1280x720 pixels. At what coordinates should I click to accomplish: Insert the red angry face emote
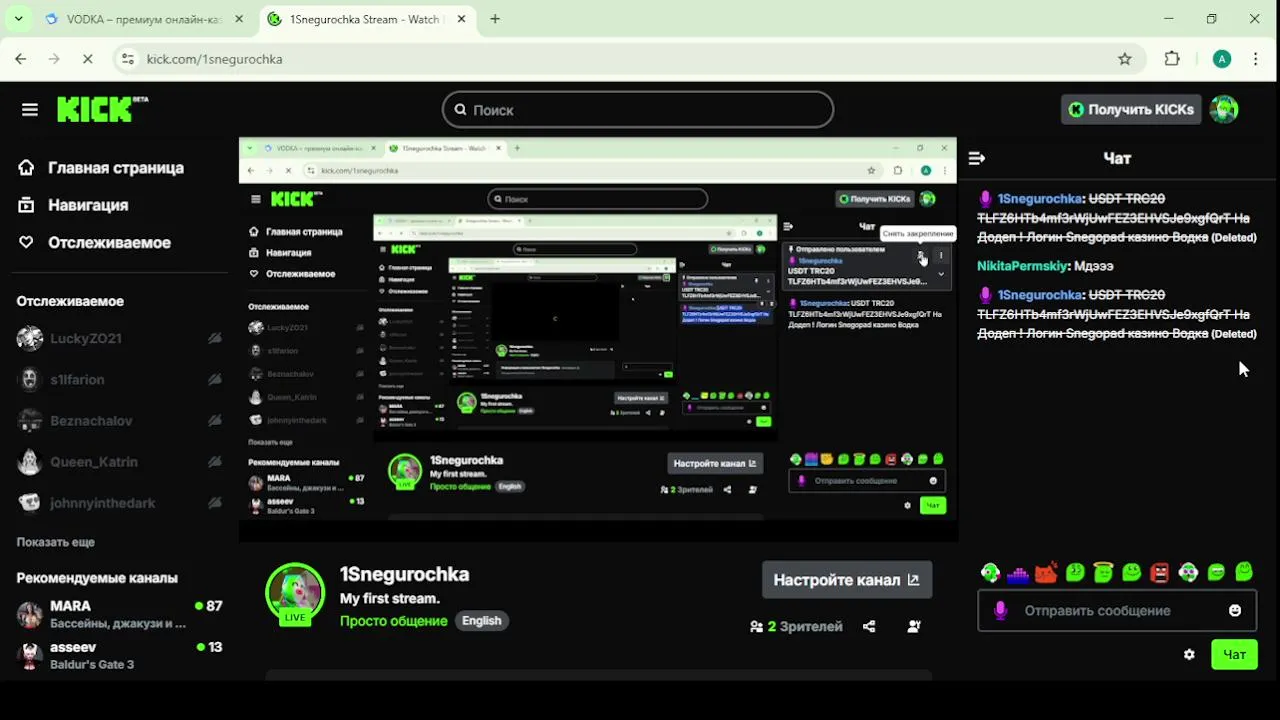1160,573
